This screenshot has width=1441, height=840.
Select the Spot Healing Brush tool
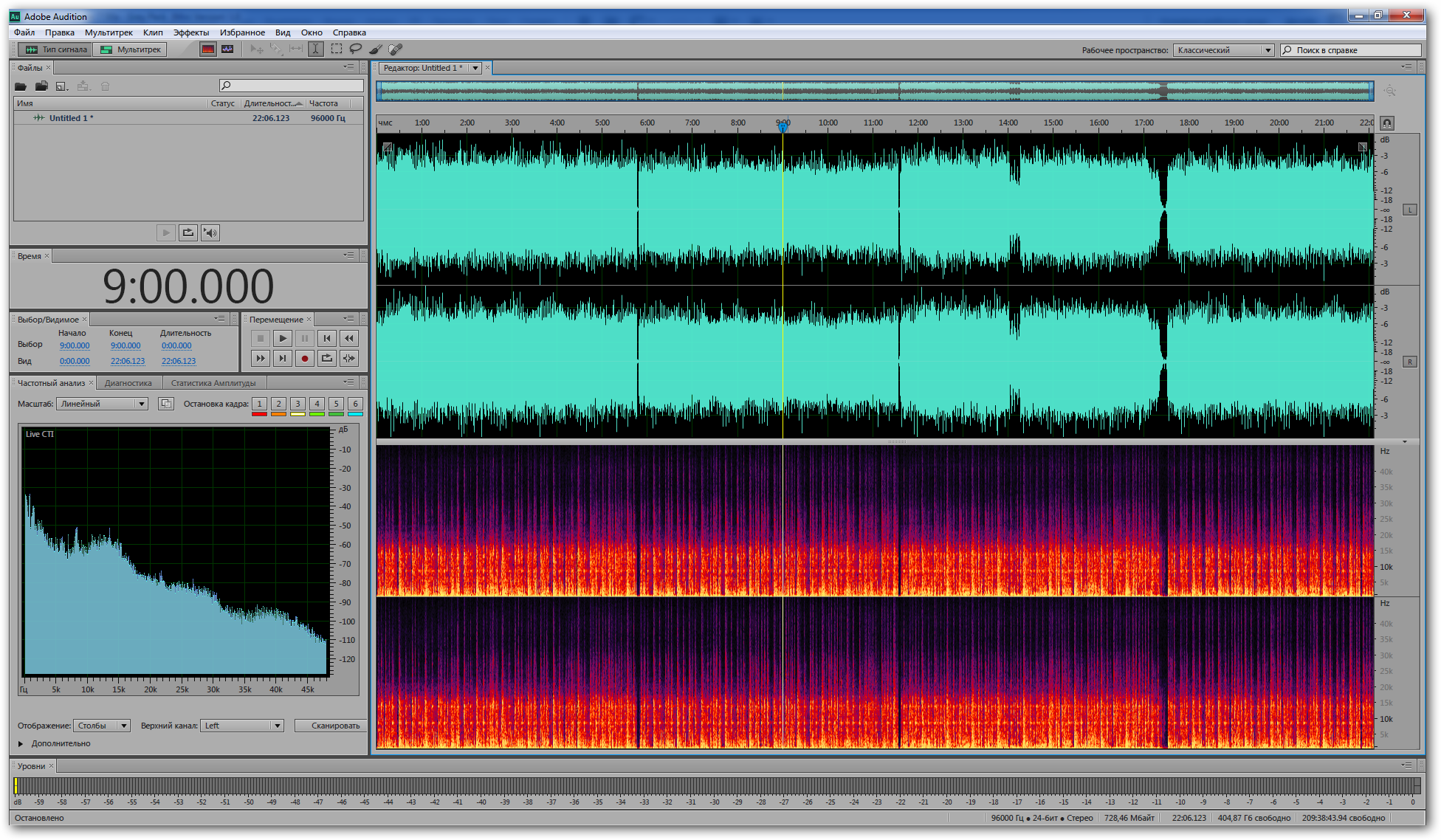click(x=396, y=49)
